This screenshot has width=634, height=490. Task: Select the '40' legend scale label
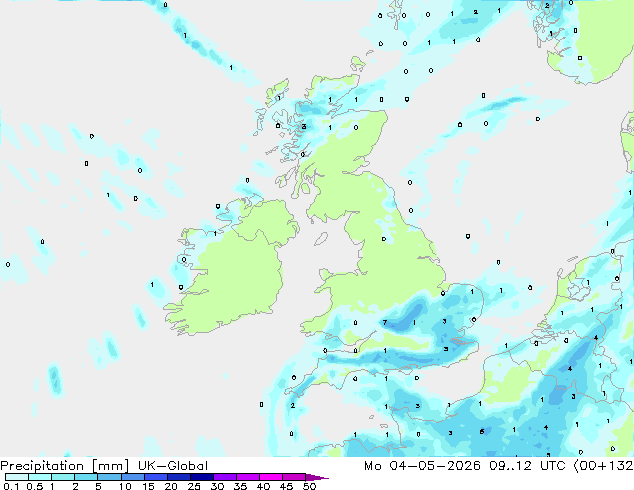pos(263,486)
